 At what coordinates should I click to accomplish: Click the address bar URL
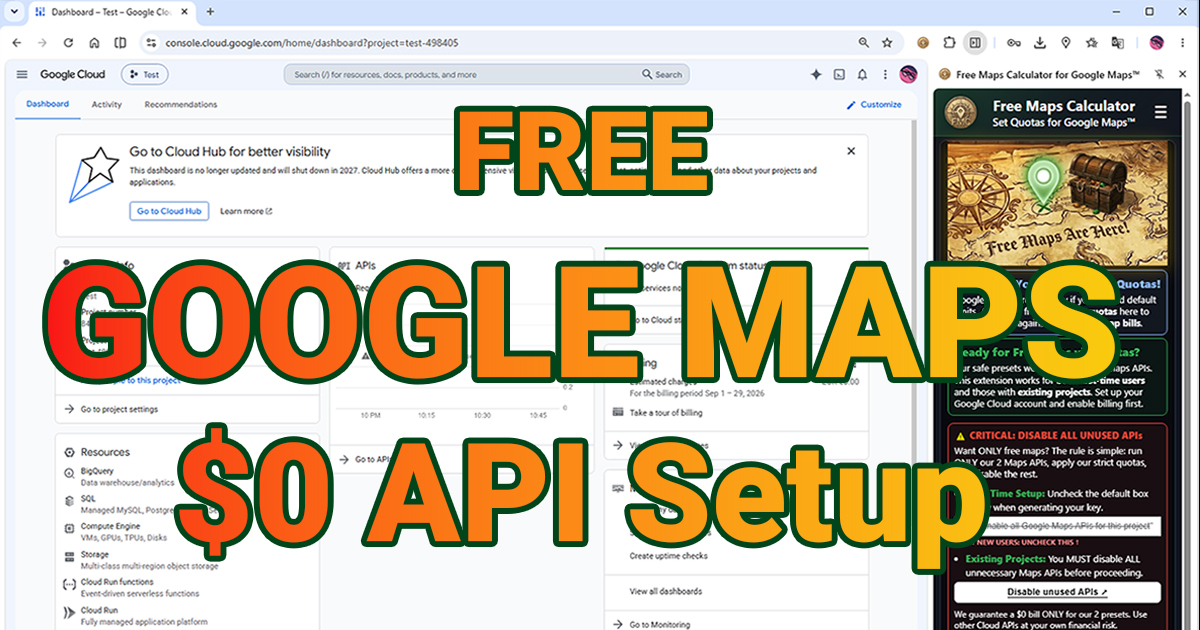pos(310,43)
